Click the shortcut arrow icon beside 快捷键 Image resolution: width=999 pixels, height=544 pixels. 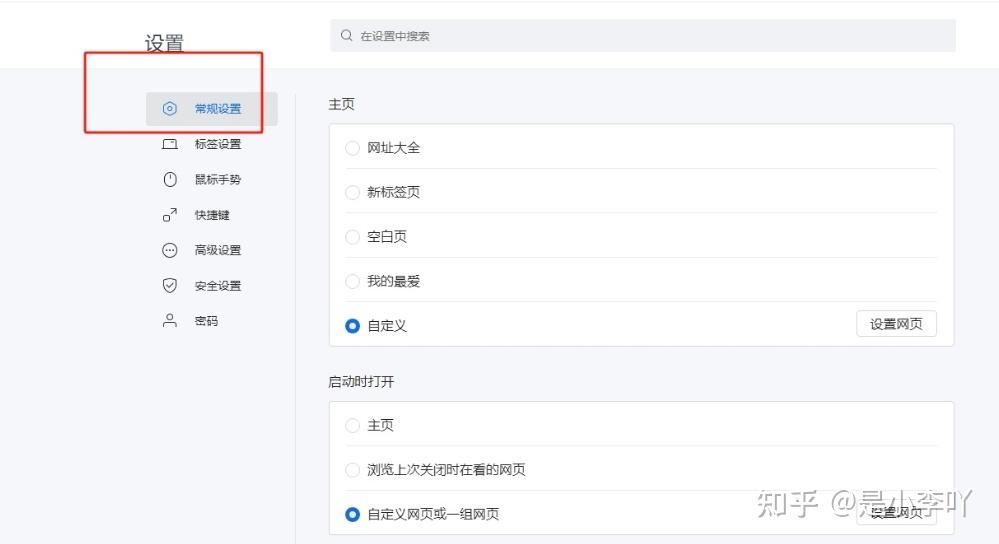tap(169, 215)
